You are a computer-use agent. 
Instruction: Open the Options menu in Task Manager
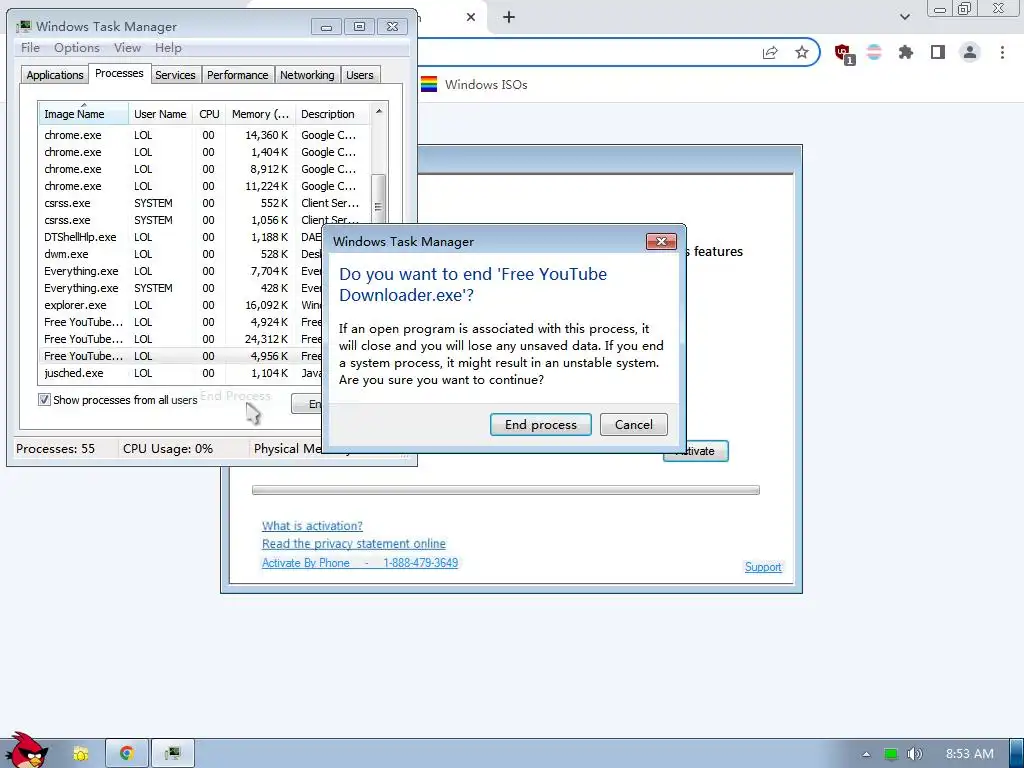click(x=76, y=48)
